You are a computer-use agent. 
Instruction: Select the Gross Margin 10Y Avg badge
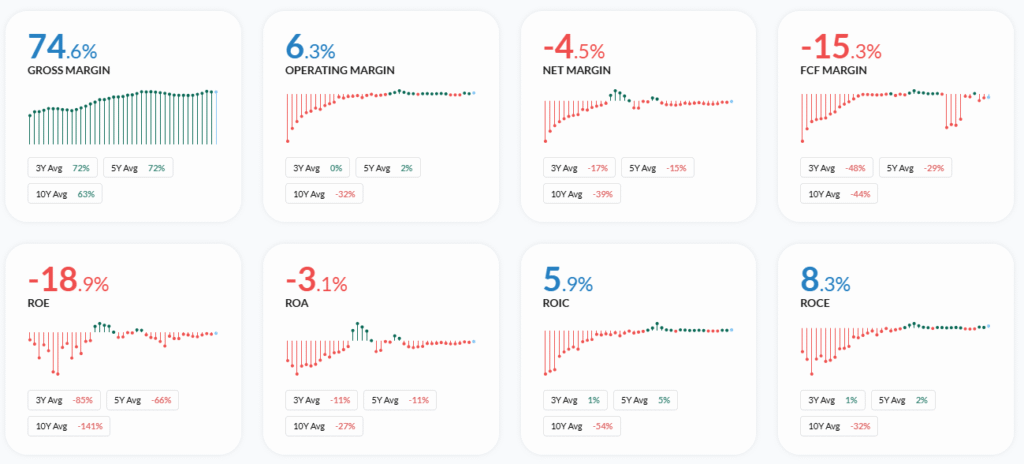pyautogui.click(x=65, y=194)
